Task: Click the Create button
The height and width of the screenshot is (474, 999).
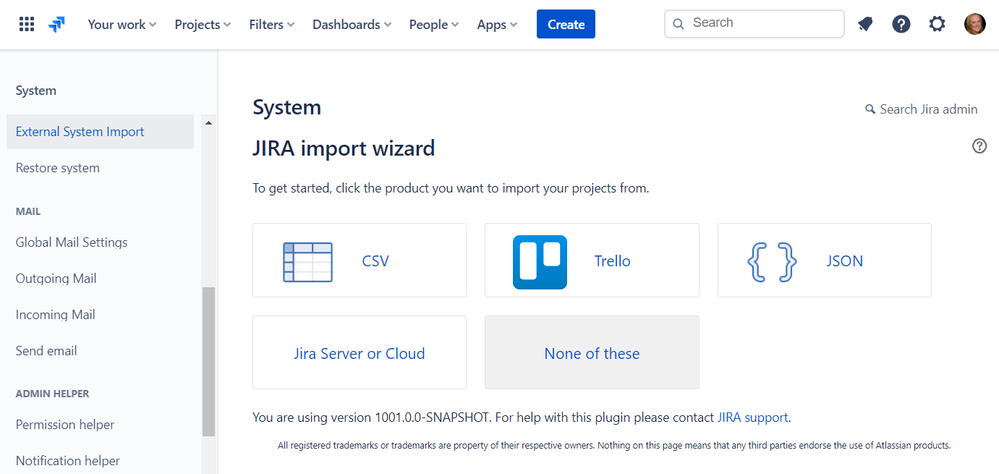Action: point(566,24)
